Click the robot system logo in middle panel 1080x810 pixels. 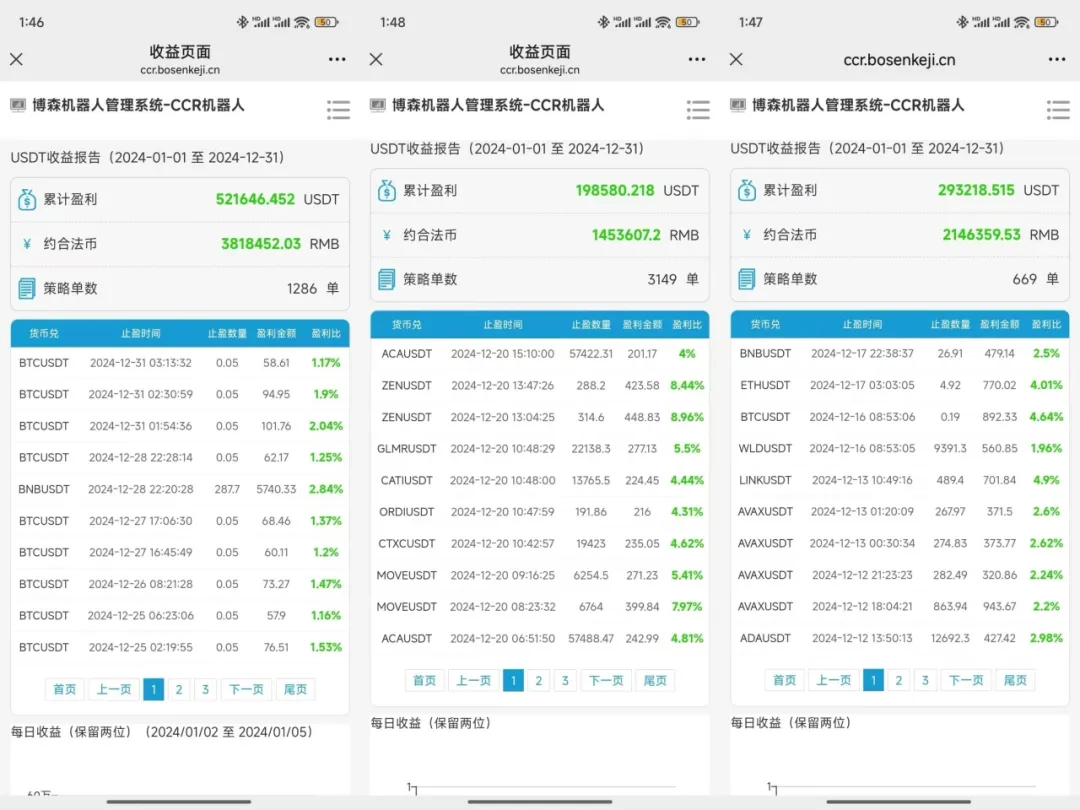(377, 105)
